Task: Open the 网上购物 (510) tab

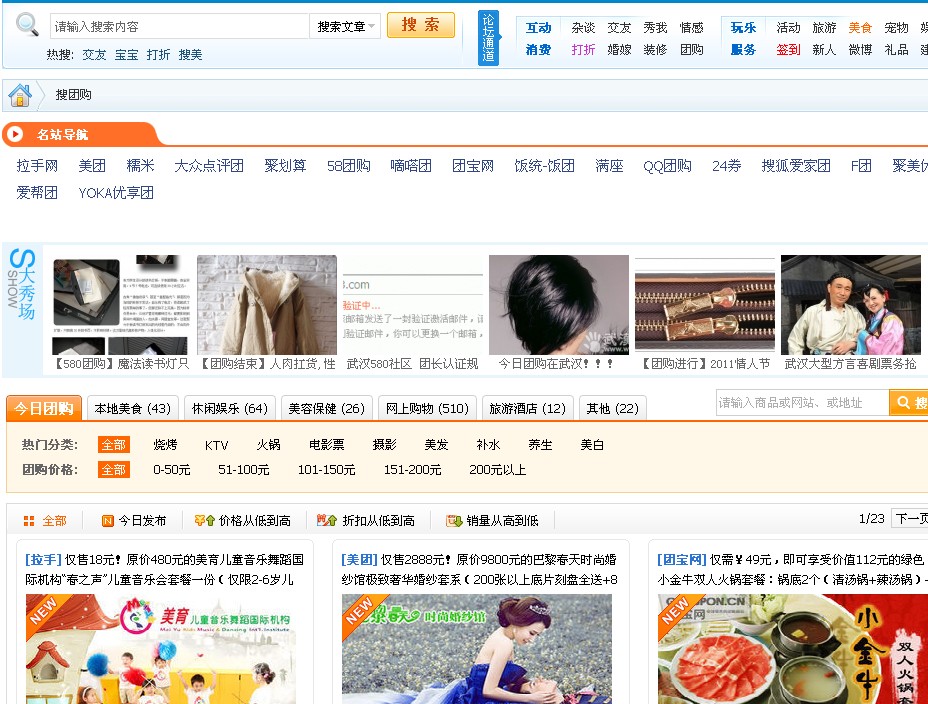Action: click(x=427, y=408)
